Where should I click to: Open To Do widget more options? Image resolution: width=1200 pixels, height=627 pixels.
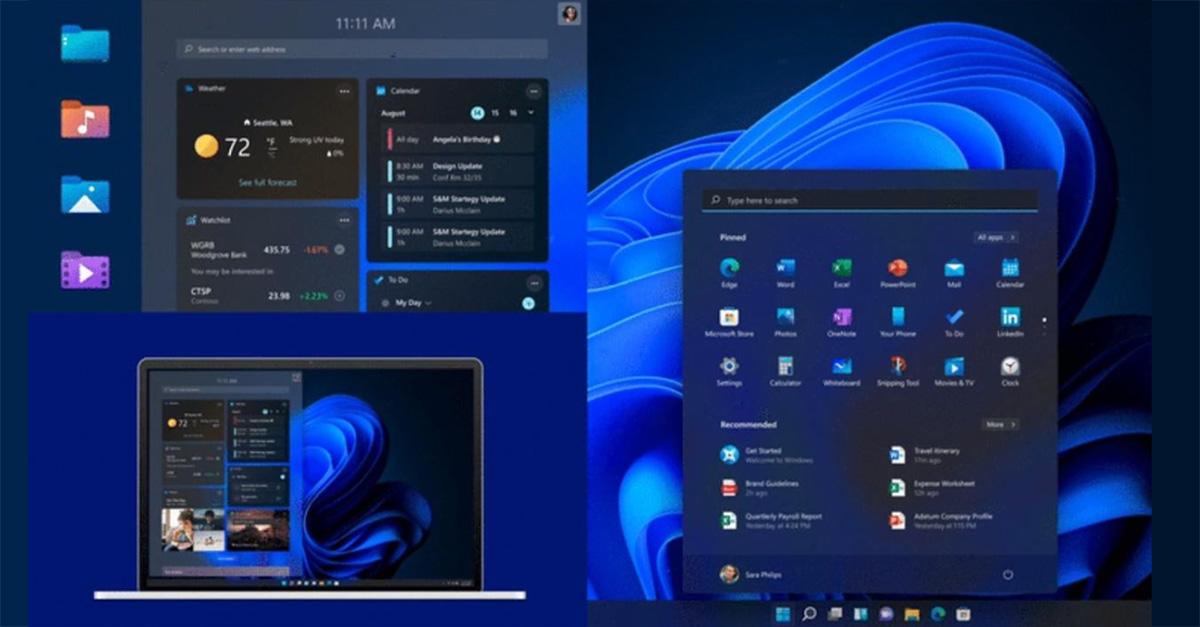click(534, 283)
